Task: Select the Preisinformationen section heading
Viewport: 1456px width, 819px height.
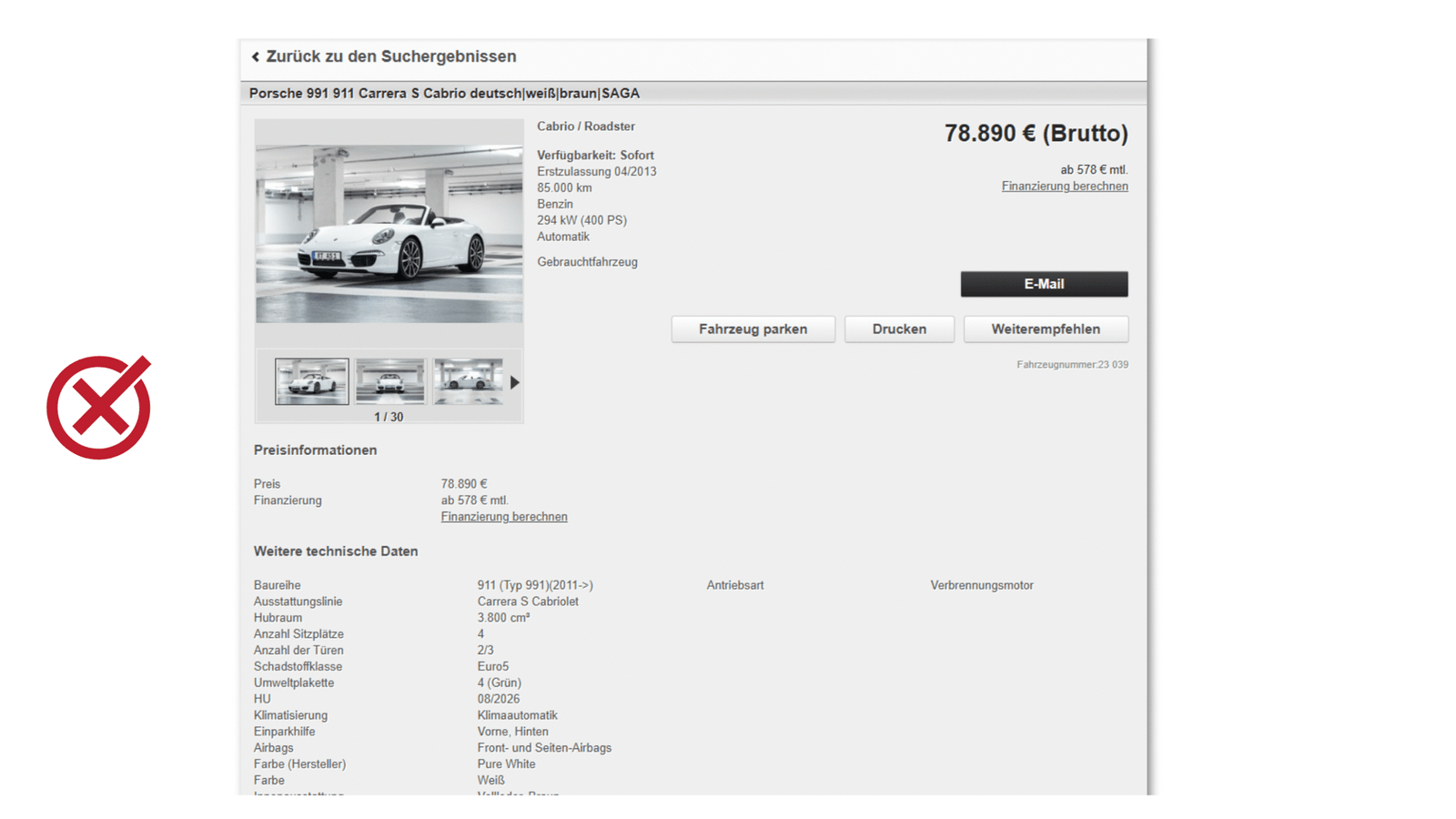Action: pos(315,450)
